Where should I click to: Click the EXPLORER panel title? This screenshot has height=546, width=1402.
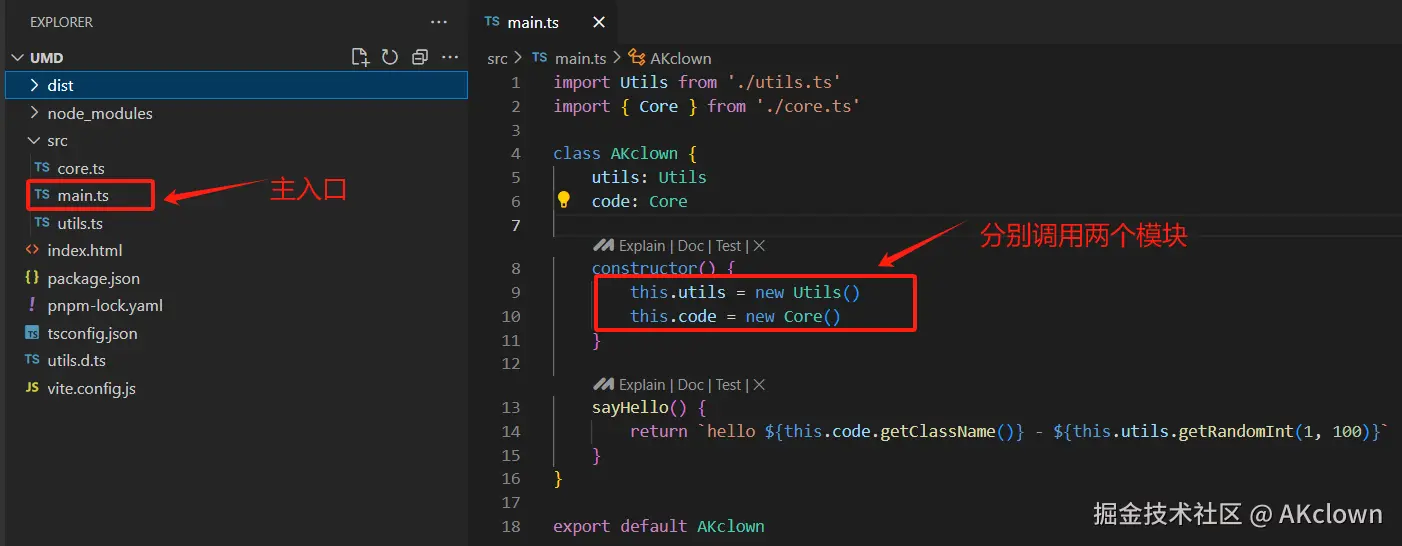(x=62, y=21)
